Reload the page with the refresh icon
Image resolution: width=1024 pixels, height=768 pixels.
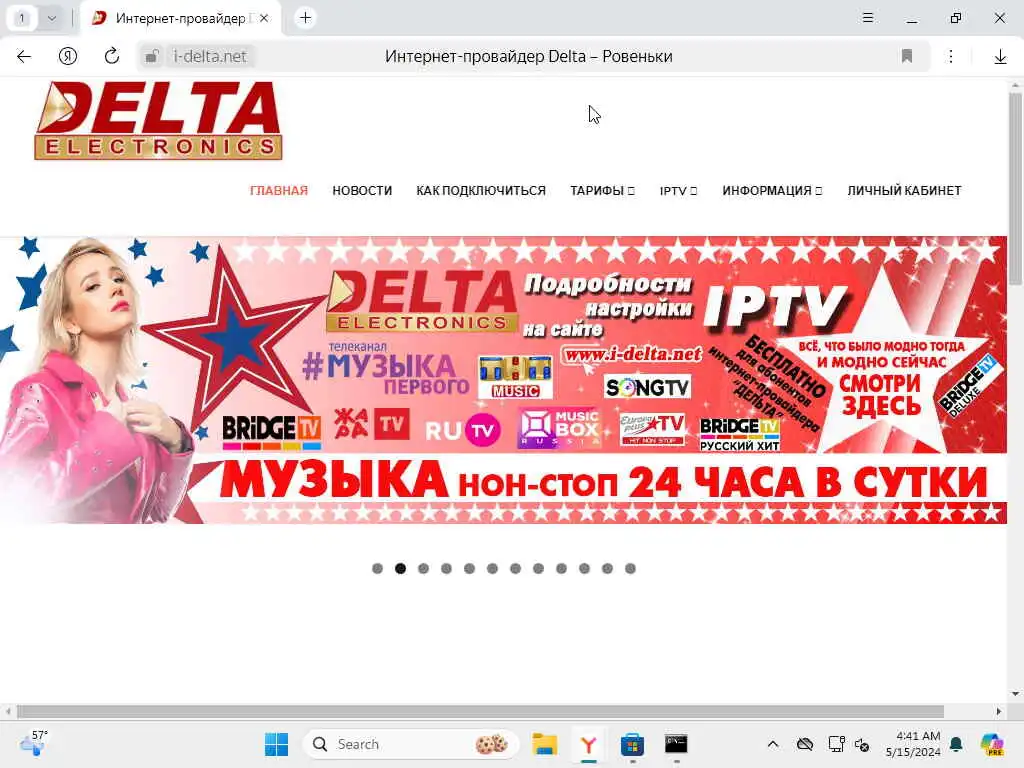point(112,56)
